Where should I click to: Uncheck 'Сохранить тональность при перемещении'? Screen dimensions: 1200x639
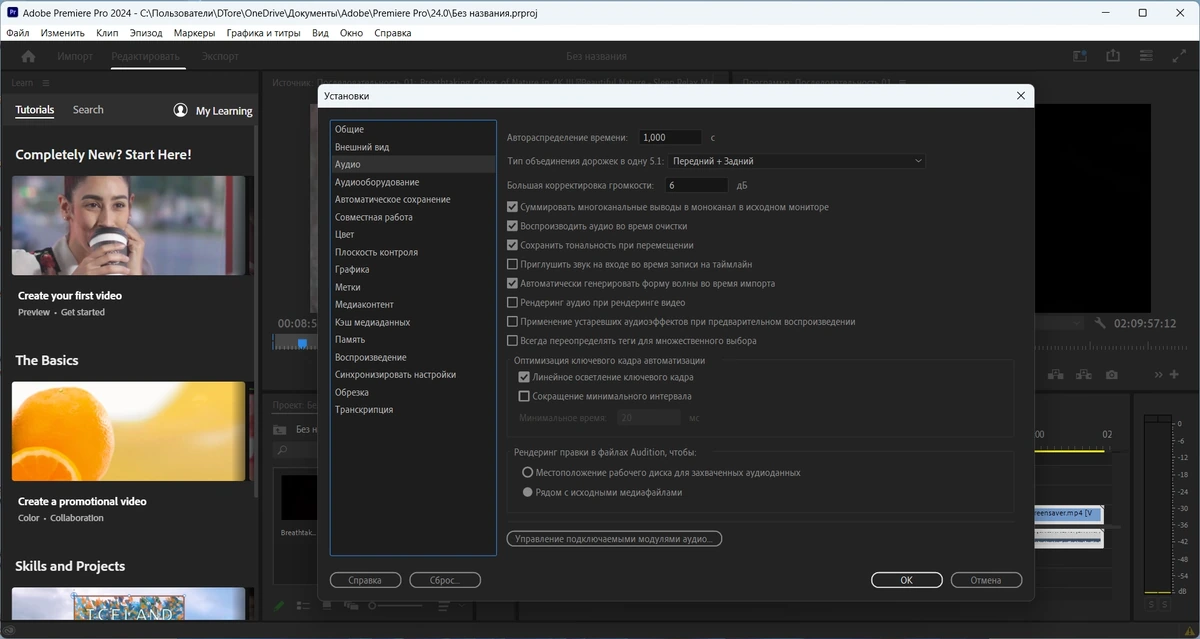(x=512, y=245)
